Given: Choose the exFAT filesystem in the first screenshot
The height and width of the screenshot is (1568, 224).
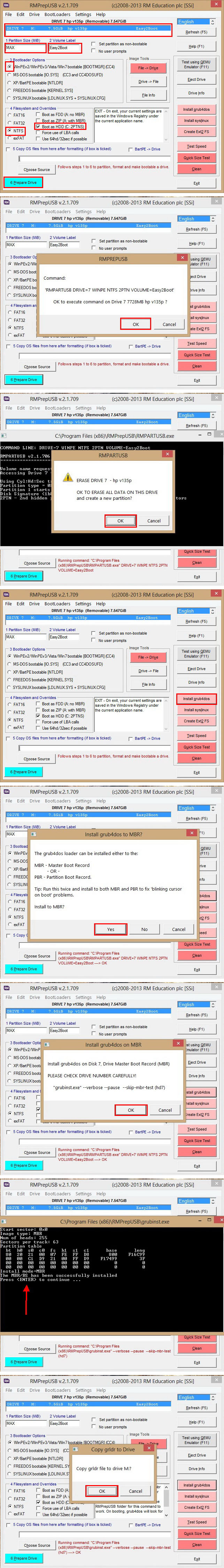Looking at the screenshot, I should (x=10, y=138).
